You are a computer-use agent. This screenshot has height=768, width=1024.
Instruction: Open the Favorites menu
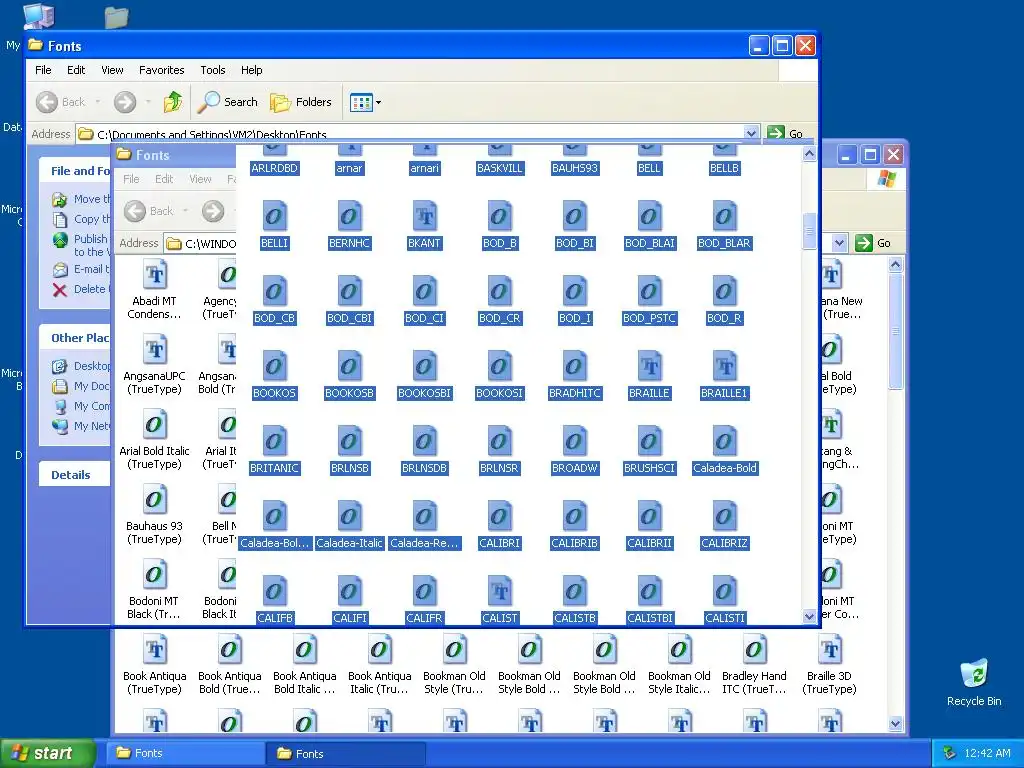tap(161, 70)
